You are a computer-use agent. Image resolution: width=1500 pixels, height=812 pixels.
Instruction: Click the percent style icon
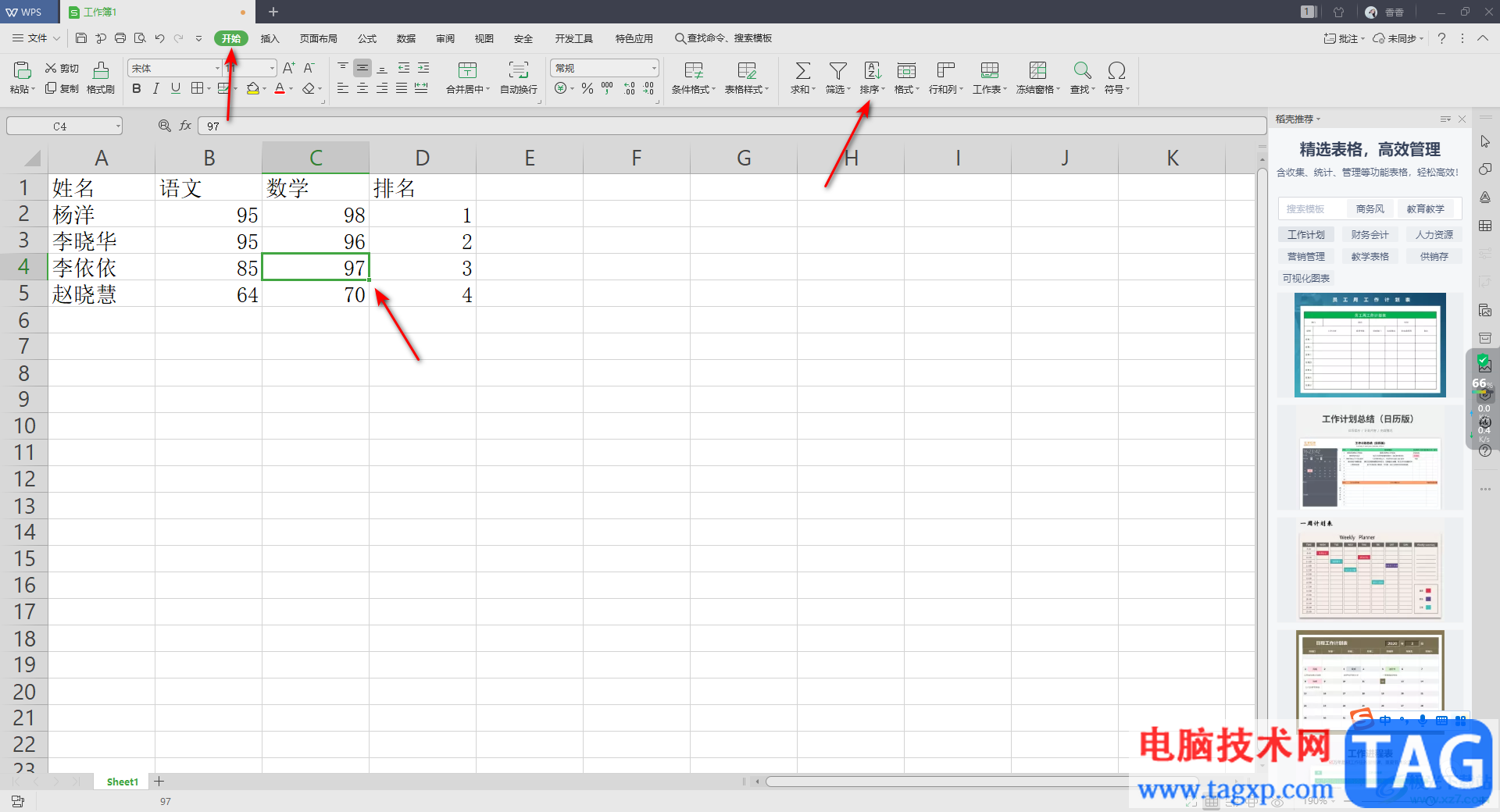pyautogui.click(x=587, y=89)
